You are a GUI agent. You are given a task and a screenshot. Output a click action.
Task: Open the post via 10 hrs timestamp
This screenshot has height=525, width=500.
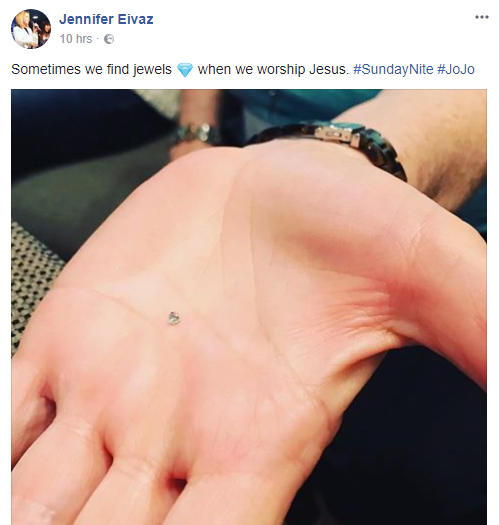76,39
